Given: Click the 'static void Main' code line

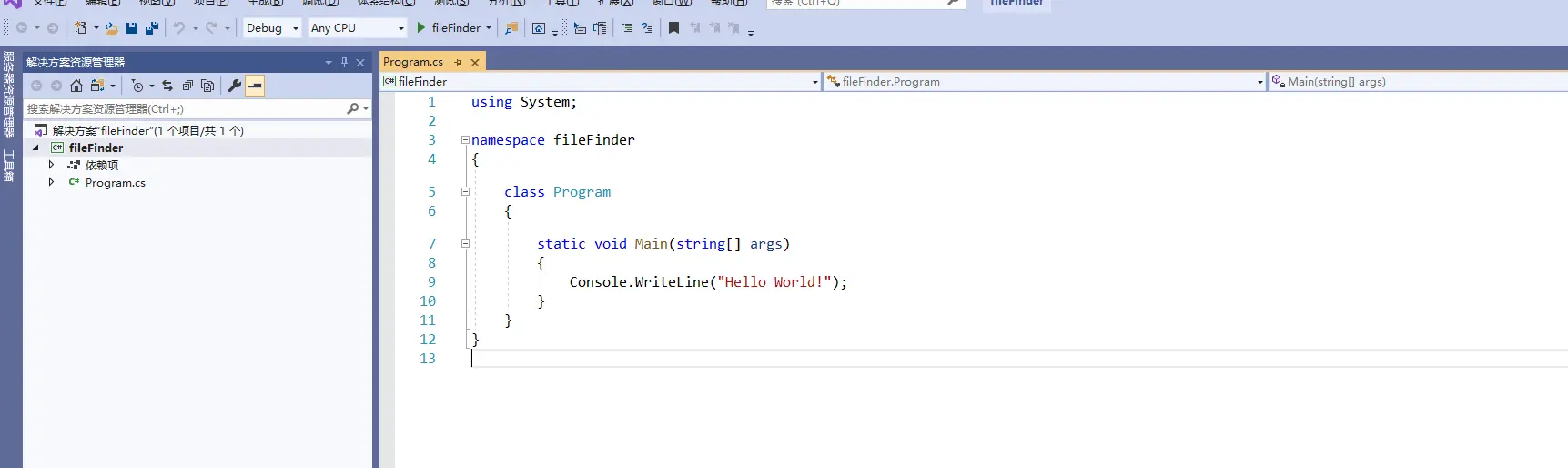Looking at the screenshot, I should point(663,244).
